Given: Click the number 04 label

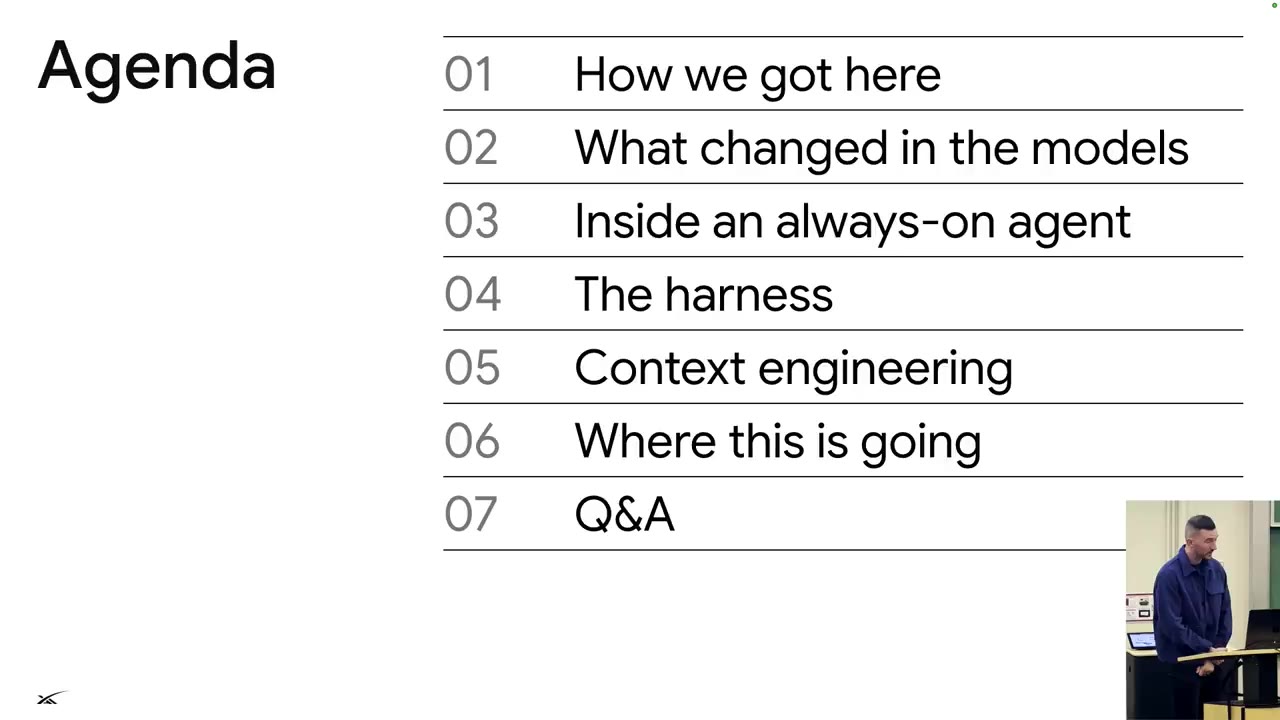Looking at the screenshot, I should pyautogui.click(x=471, y=294).
